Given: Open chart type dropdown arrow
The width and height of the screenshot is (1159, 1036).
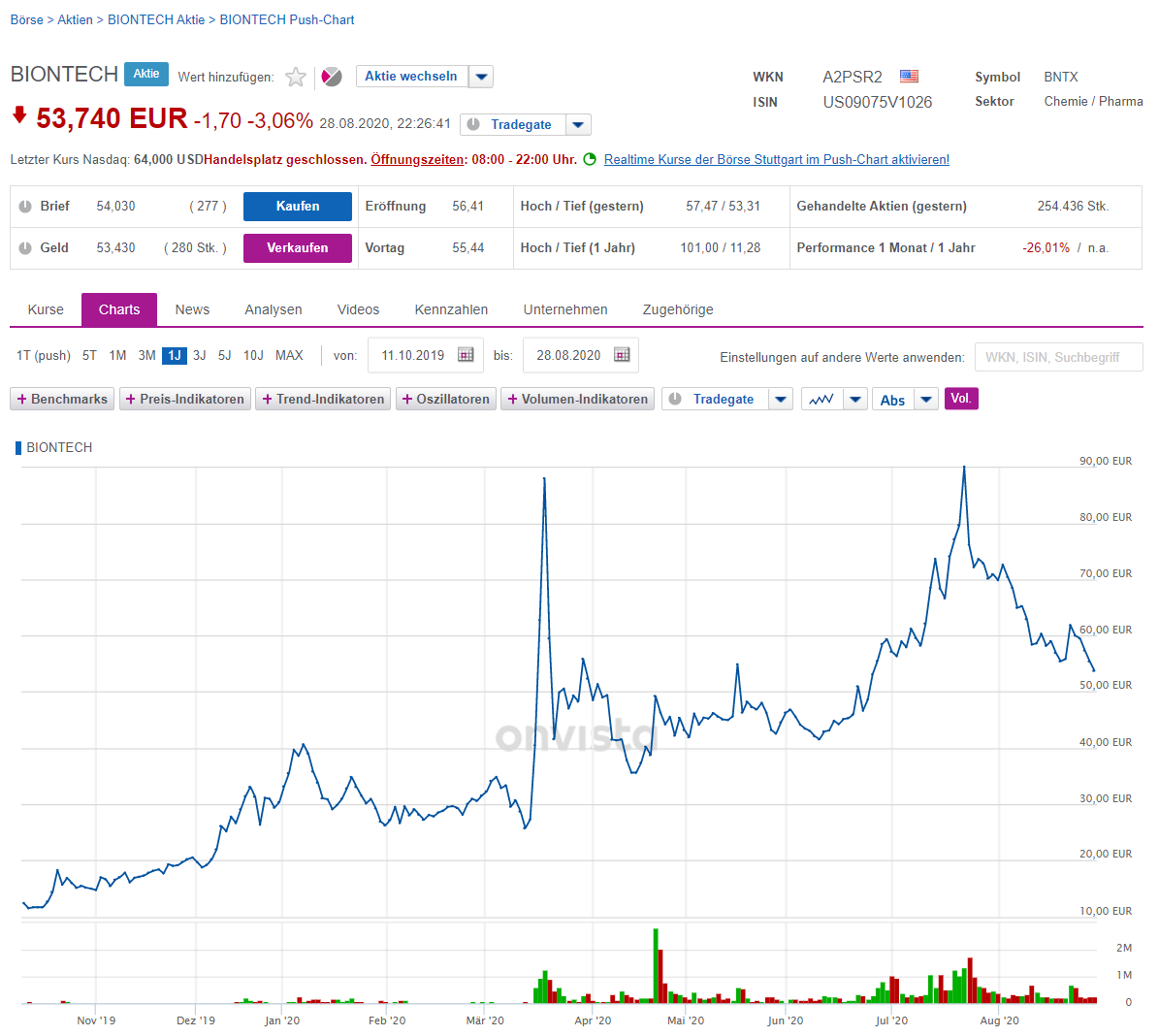Looking at the screenshot, I should pyautogui.click(x=855, y=400).
